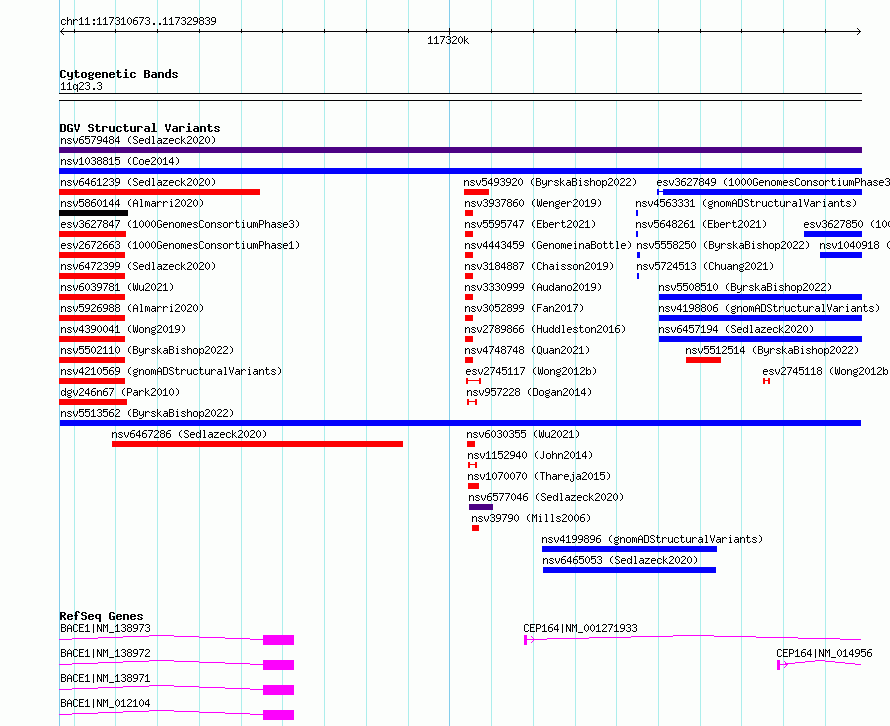Open esv2672663 (1000GenomesConsortiumPhase1) variant
Image resolution: width=890 pixels, height=726 pixels.
pos(180,245)
